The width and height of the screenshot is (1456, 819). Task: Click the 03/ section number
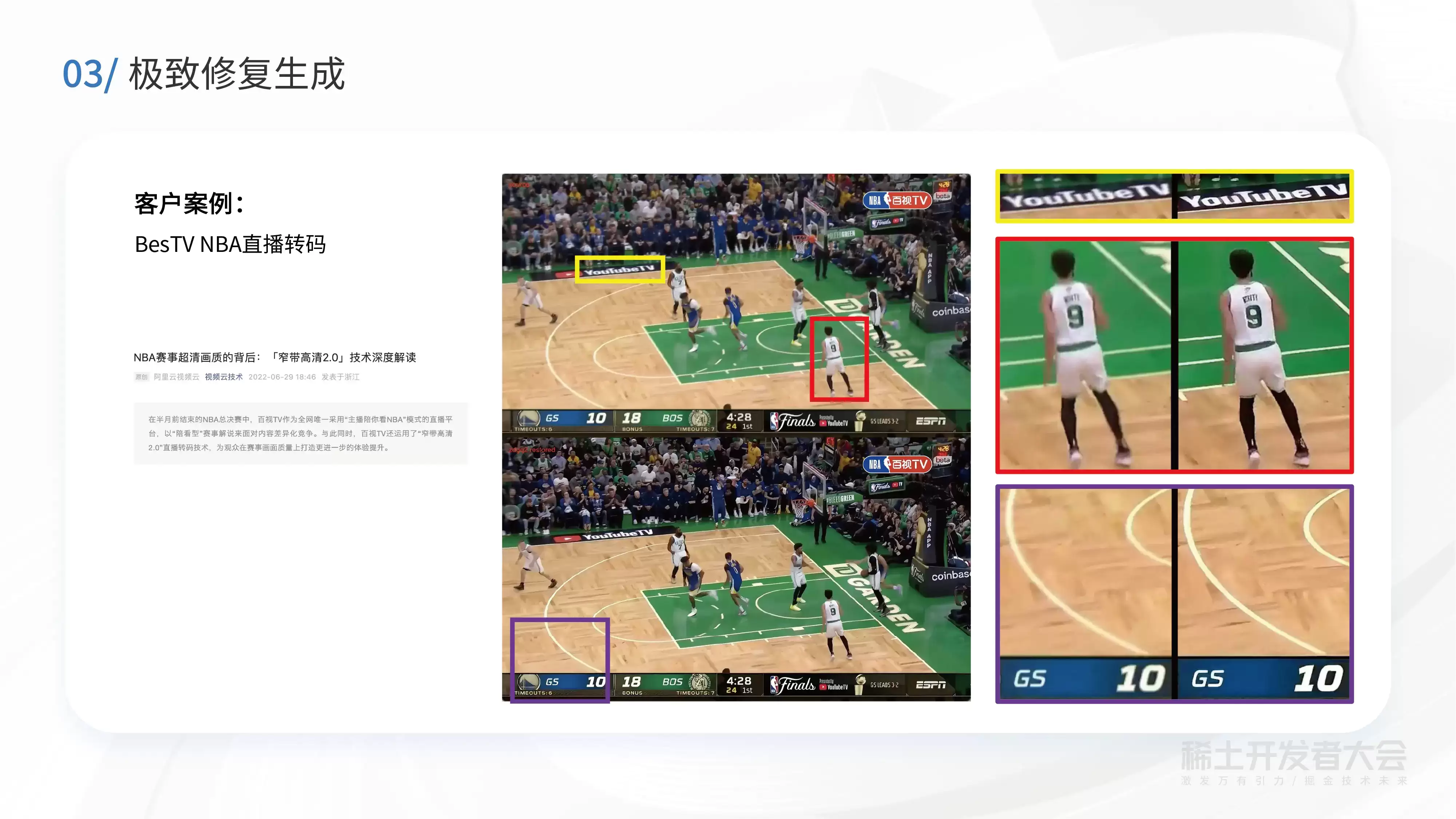(90, 74)
